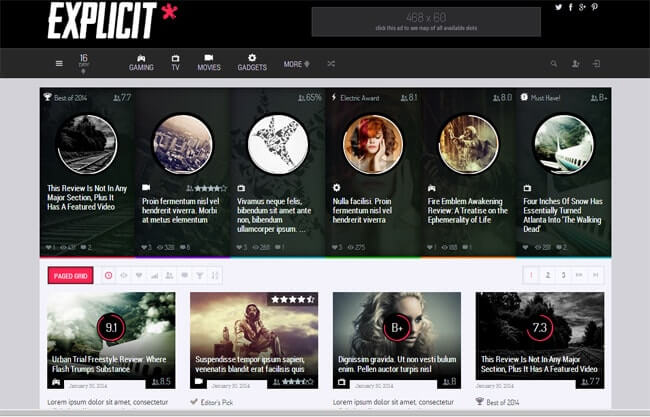Click the Facebook icon in header
Image resolution: width=650 pixels, height=417 pixels.
coord(571,7)
